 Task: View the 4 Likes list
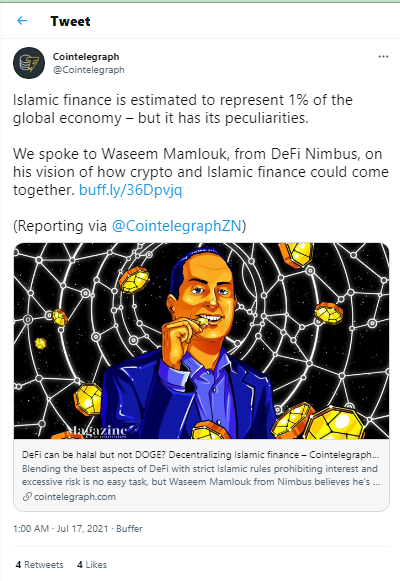pyautogui.click(x=92, y=564)
